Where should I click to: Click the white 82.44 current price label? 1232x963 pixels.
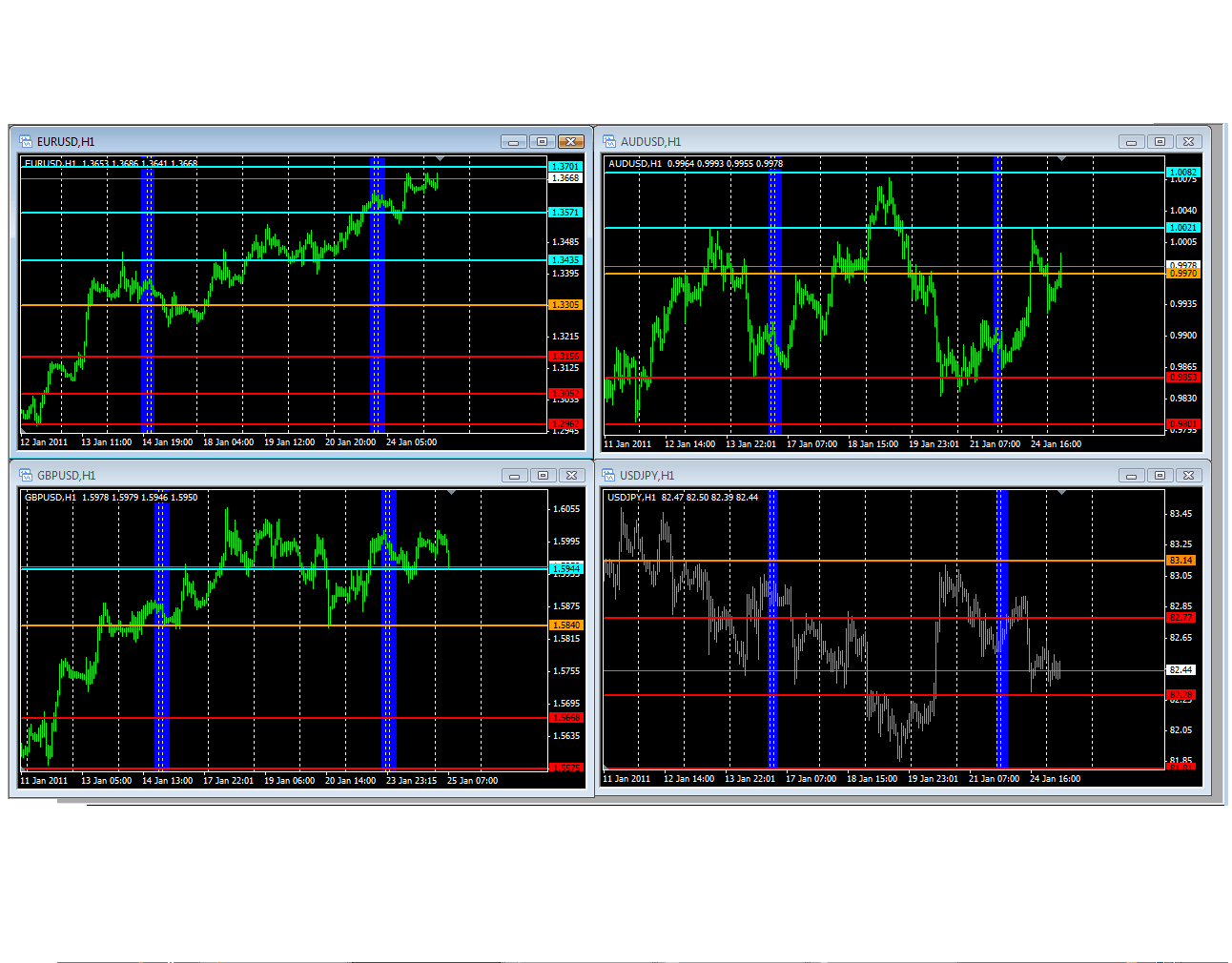tap(1181, 670)
